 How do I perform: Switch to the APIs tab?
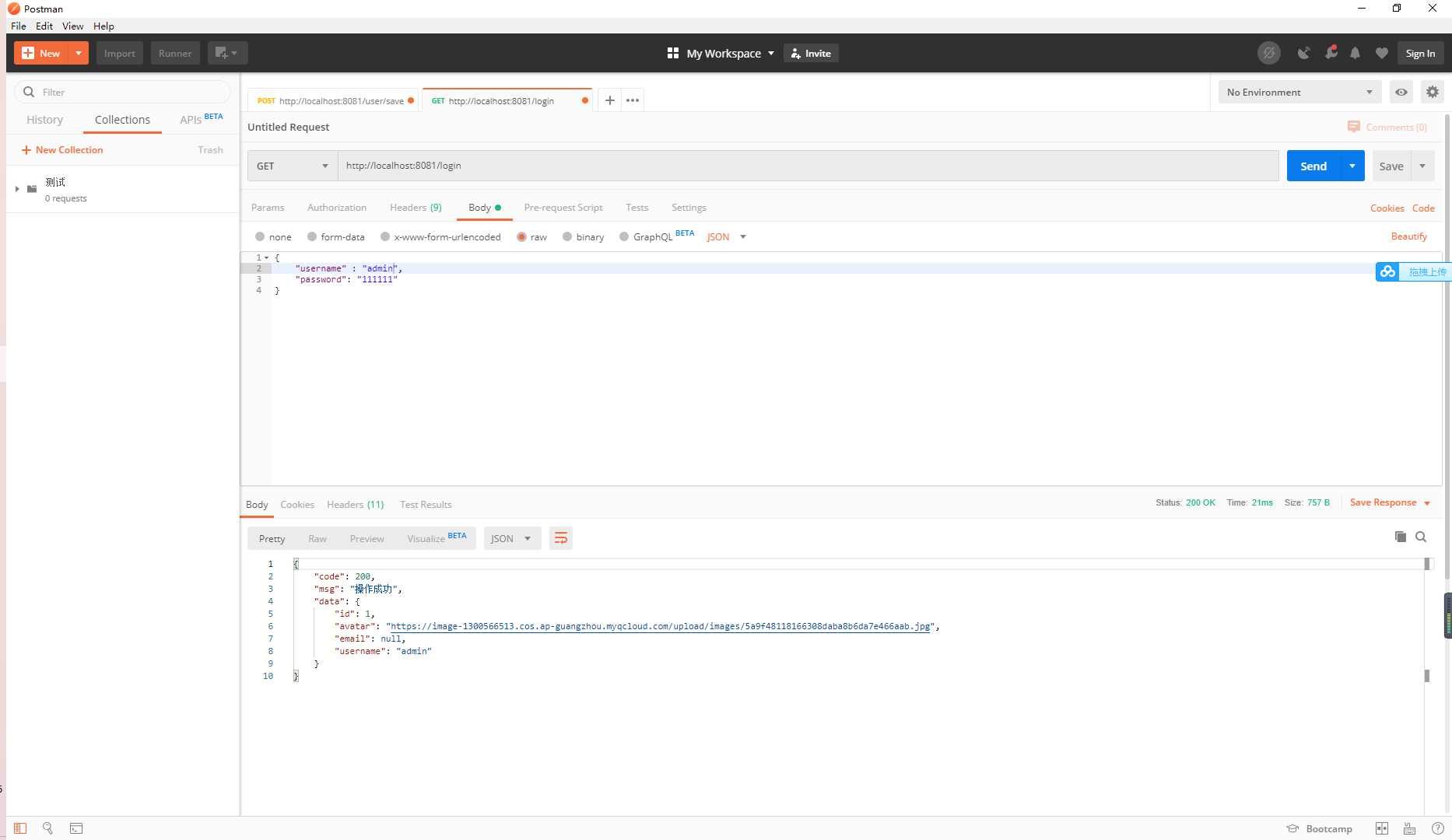201,120
